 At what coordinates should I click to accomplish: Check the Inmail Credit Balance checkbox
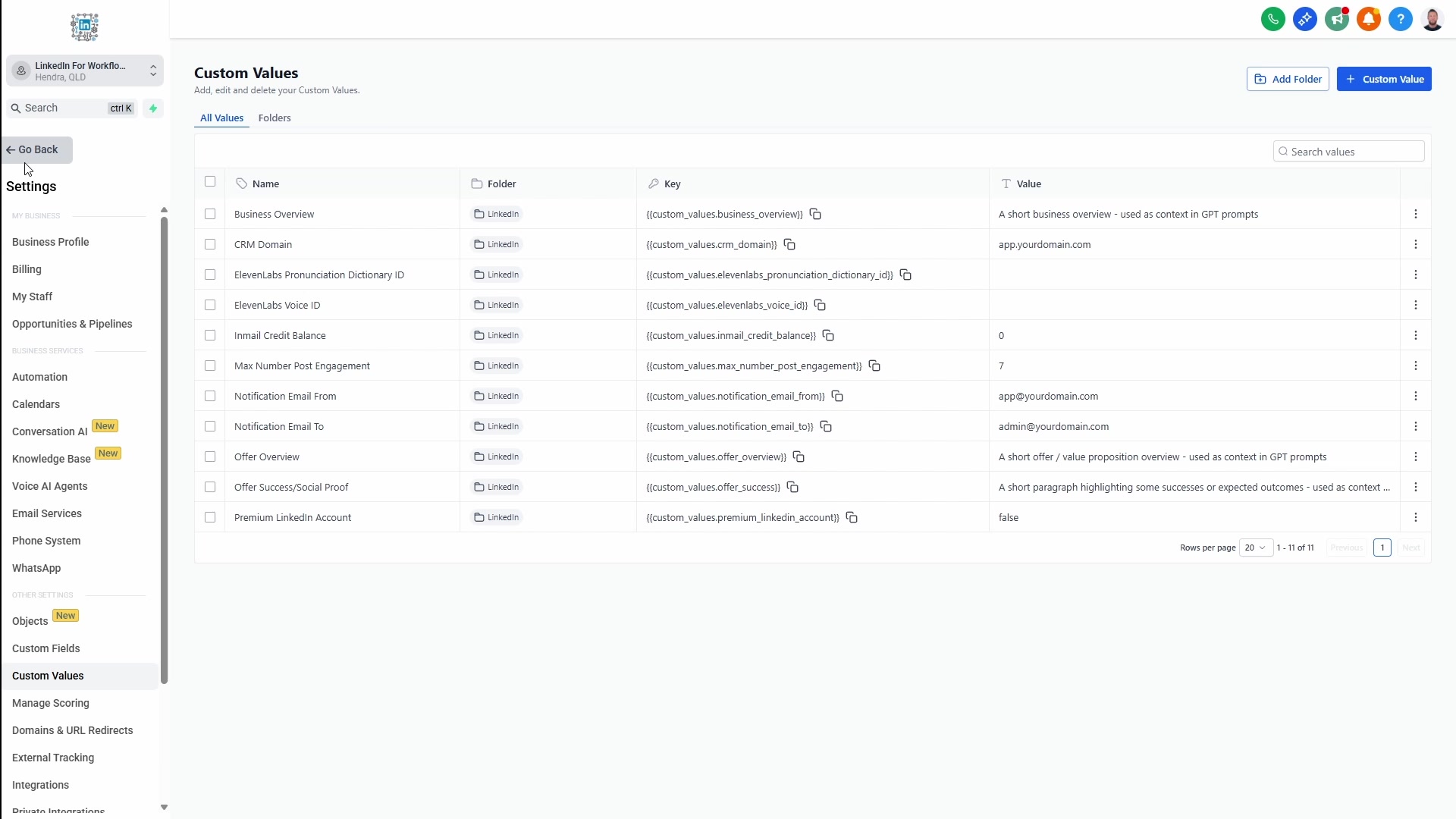point(210,335)
